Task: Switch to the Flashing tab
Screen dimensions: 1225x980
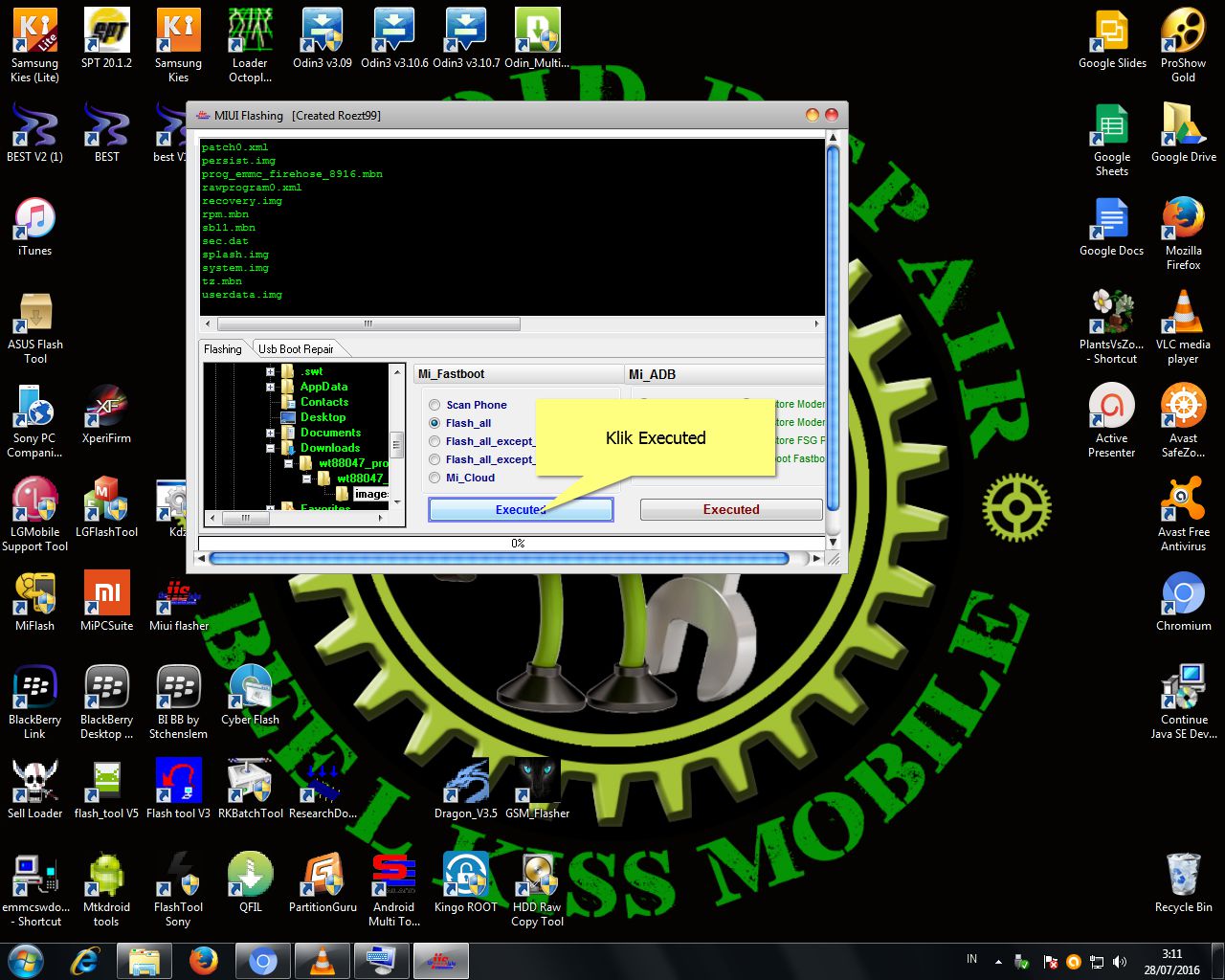Action: pyautogui.click(x=223, y=348)
